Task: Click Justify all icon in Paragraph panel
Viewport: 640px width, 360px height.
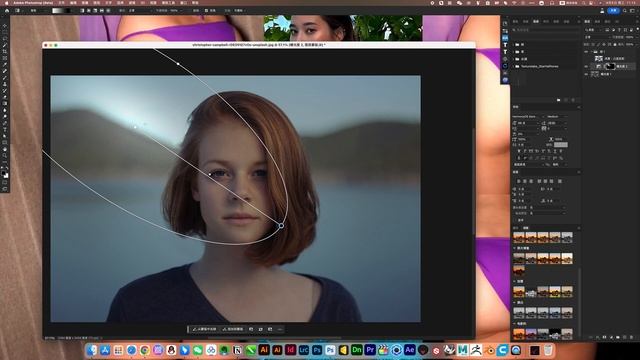Action: point(560,181)
